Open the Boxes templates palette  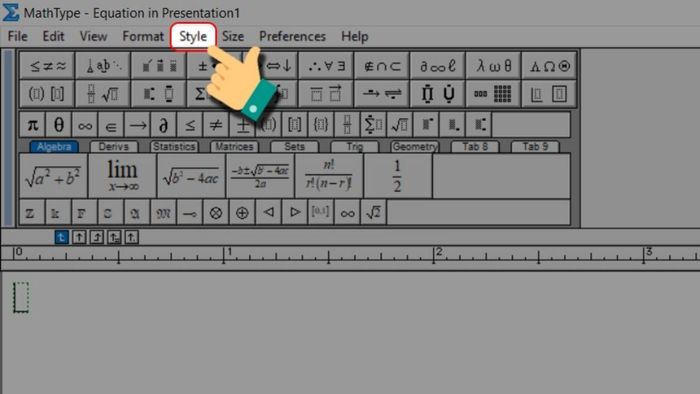coord(549,94)
